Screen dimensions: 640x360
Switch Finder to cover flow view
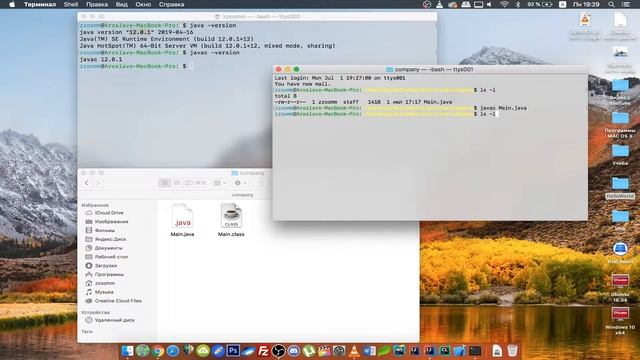click(200, 183)
